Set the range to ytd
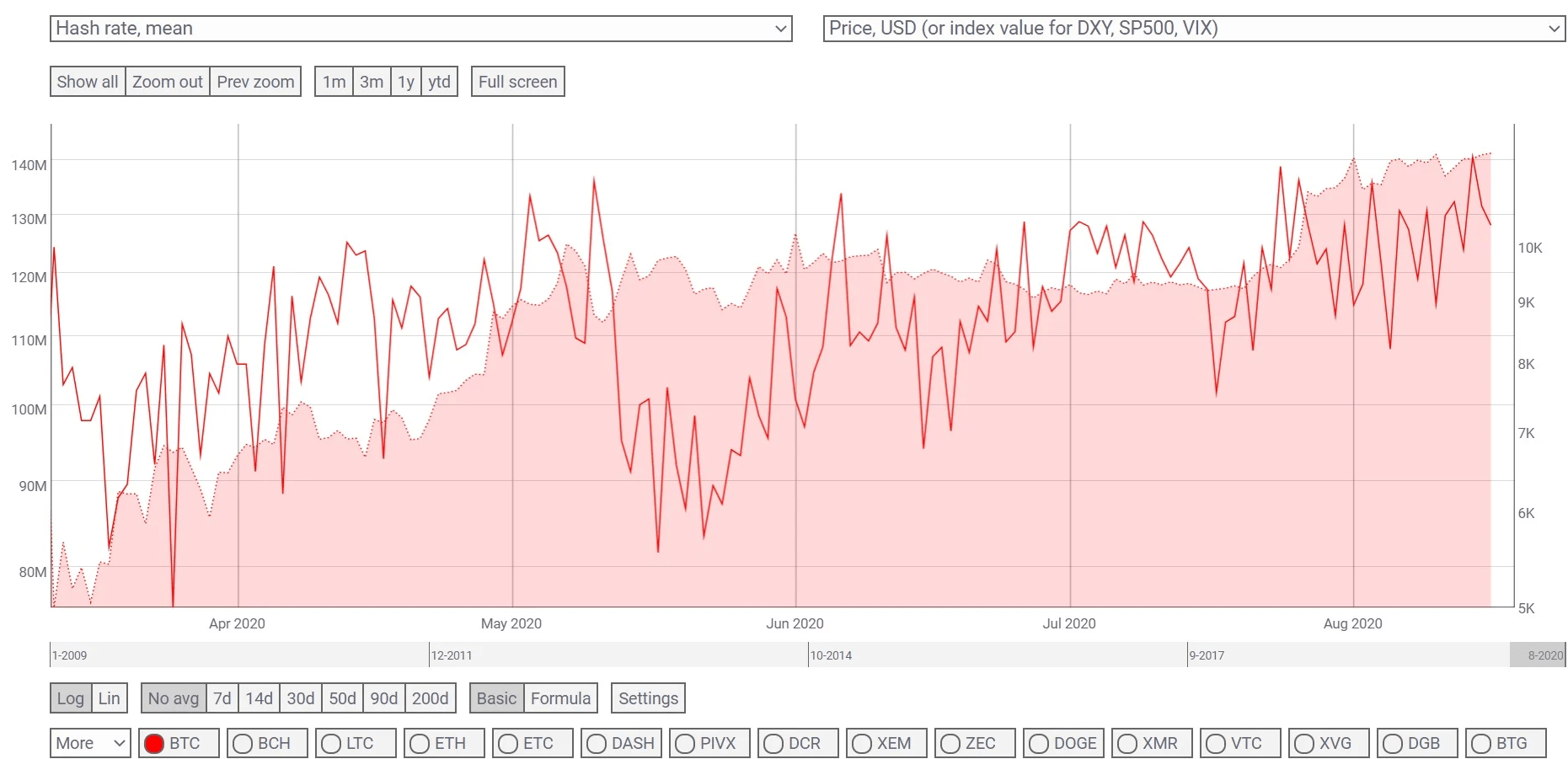 coord(439,82)
